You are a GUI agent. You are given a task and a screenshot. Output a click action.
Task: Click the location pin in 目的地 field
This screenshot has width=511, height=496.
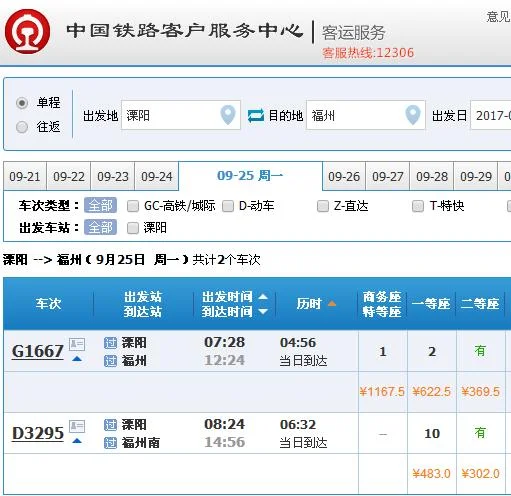(413, 115)
